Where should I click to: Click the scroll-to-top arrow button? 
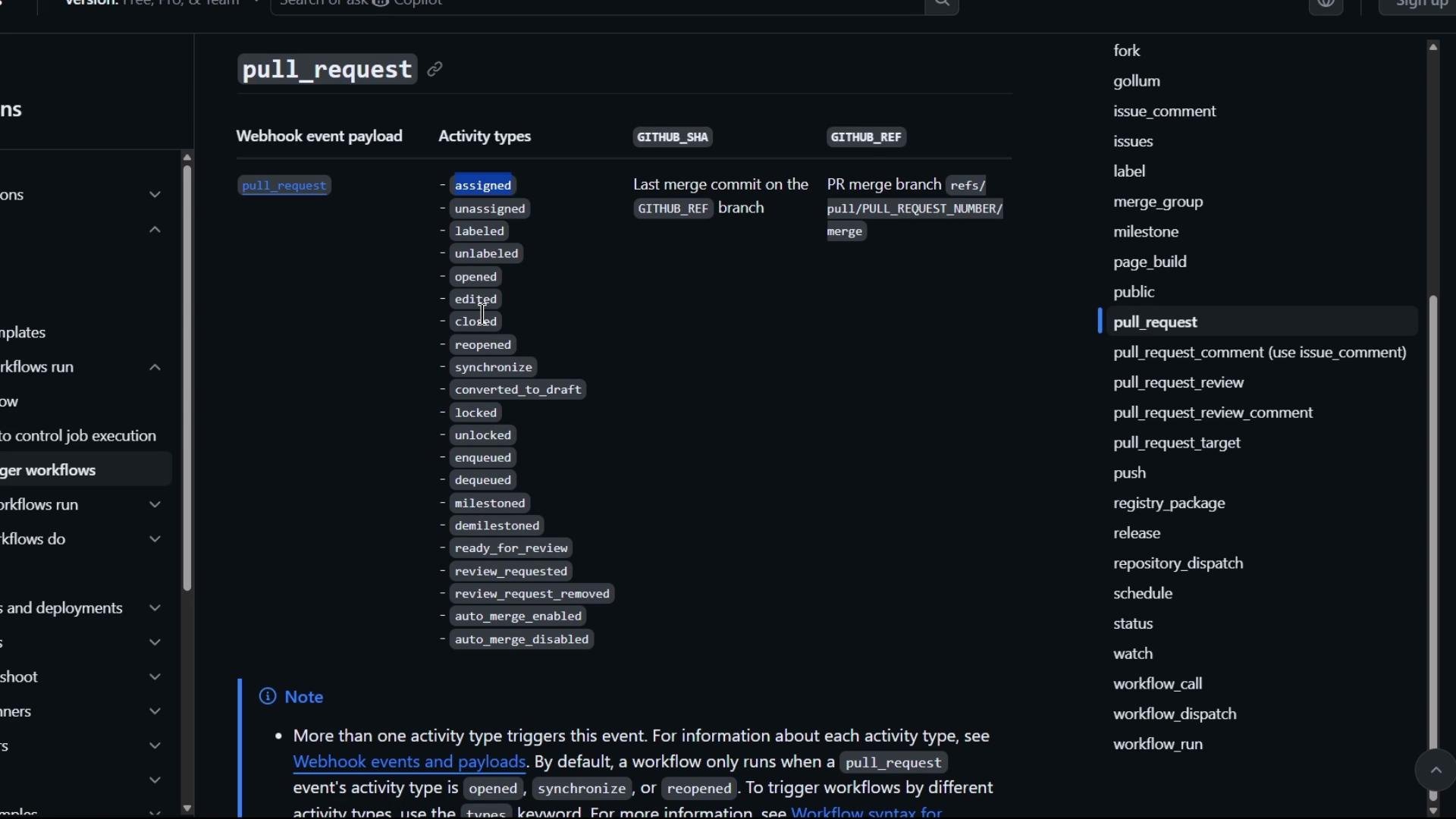1436,770
